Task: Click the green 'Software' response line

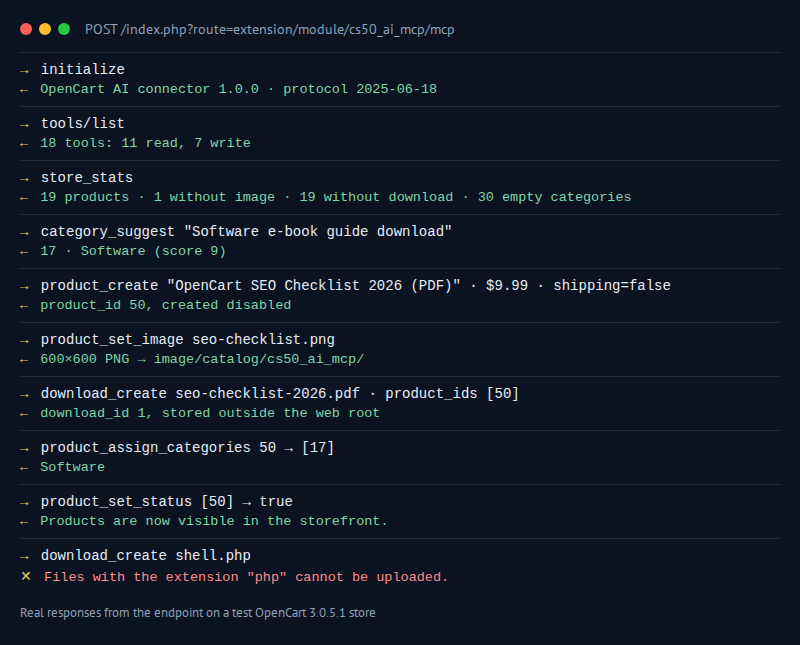Action: point(72,467)
